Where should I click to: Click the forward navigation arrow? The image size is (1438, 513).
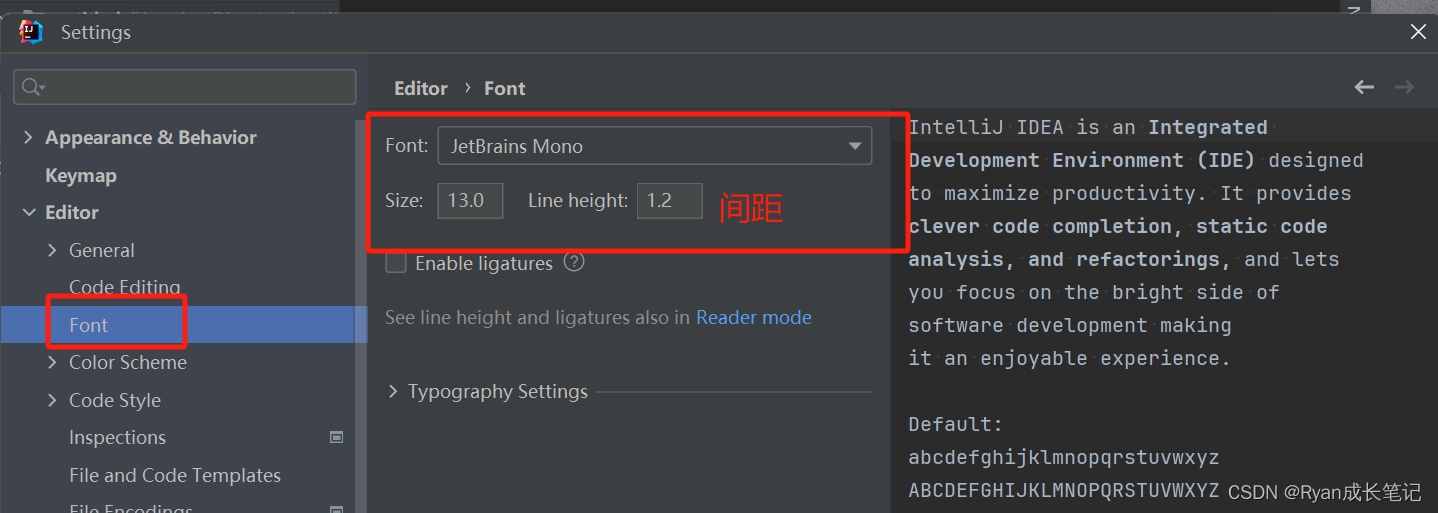1404,87
